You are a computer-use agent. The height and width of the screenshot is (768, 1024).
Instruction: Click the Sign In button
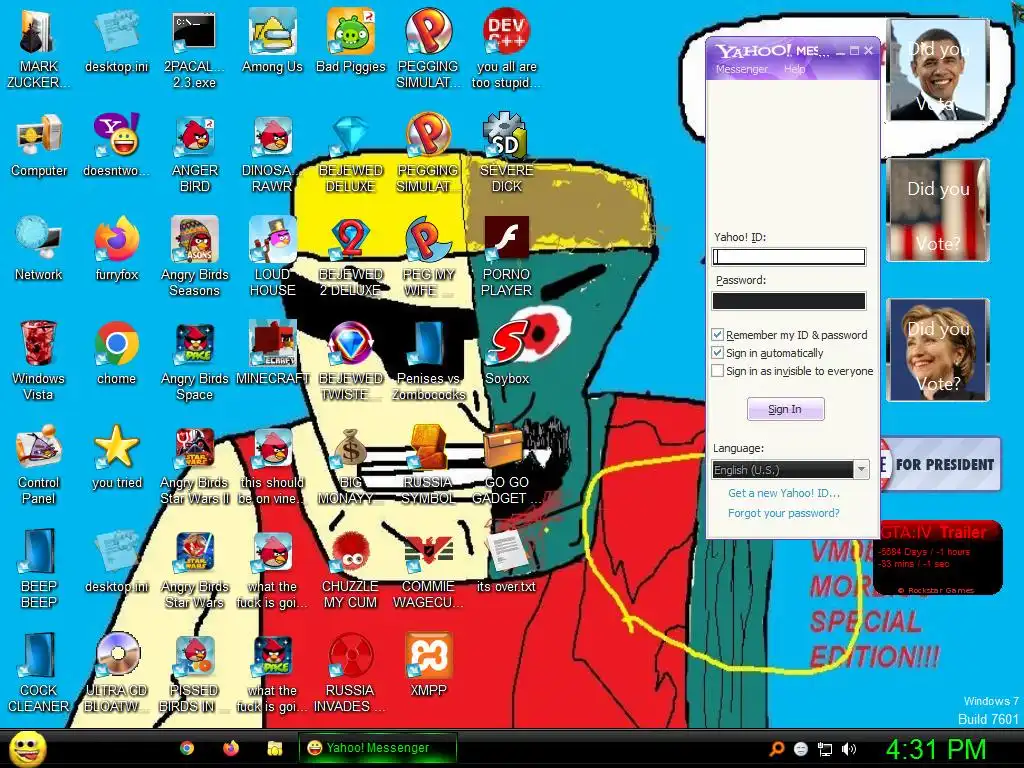point(785,409)
